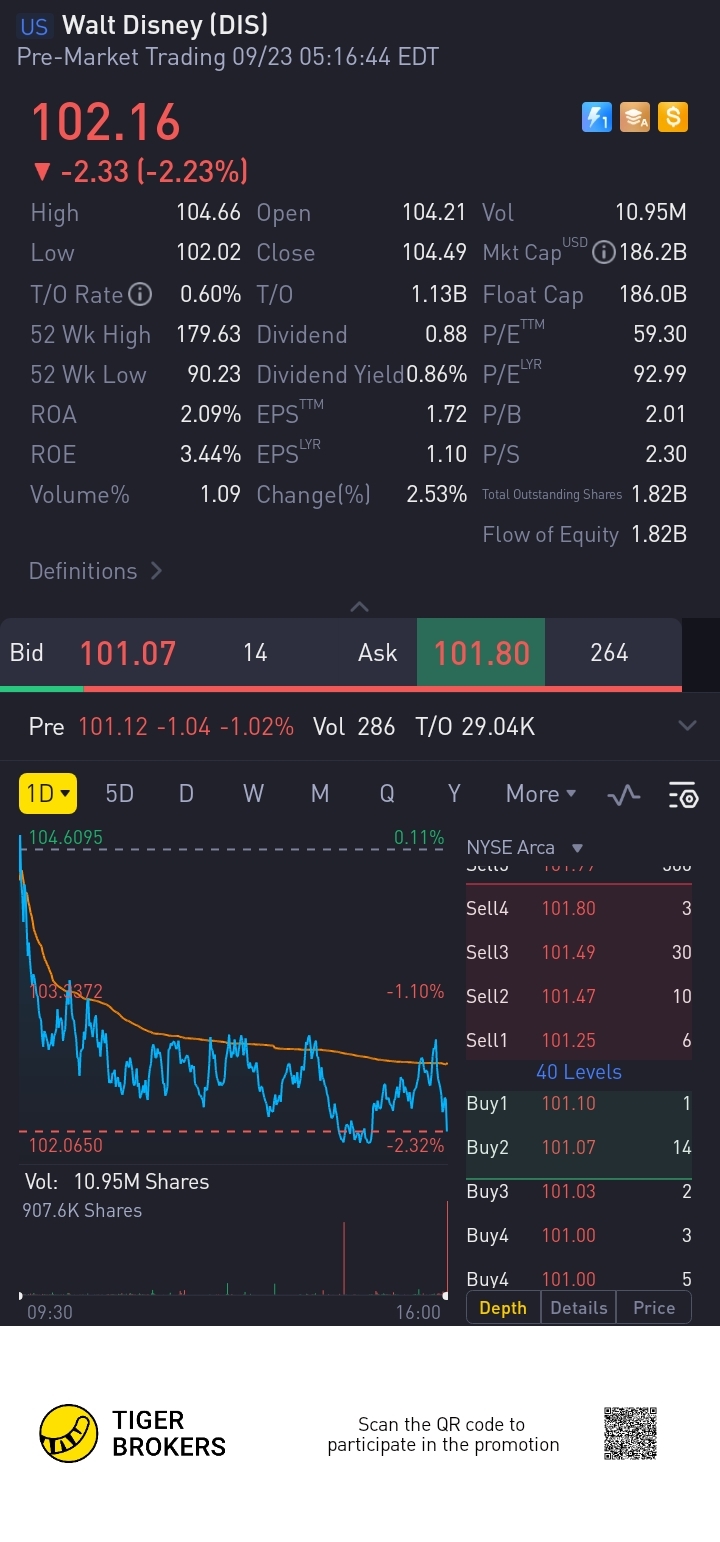
Task: Open the 1D timeframe dropdown
Action: [x=47, y=794]
